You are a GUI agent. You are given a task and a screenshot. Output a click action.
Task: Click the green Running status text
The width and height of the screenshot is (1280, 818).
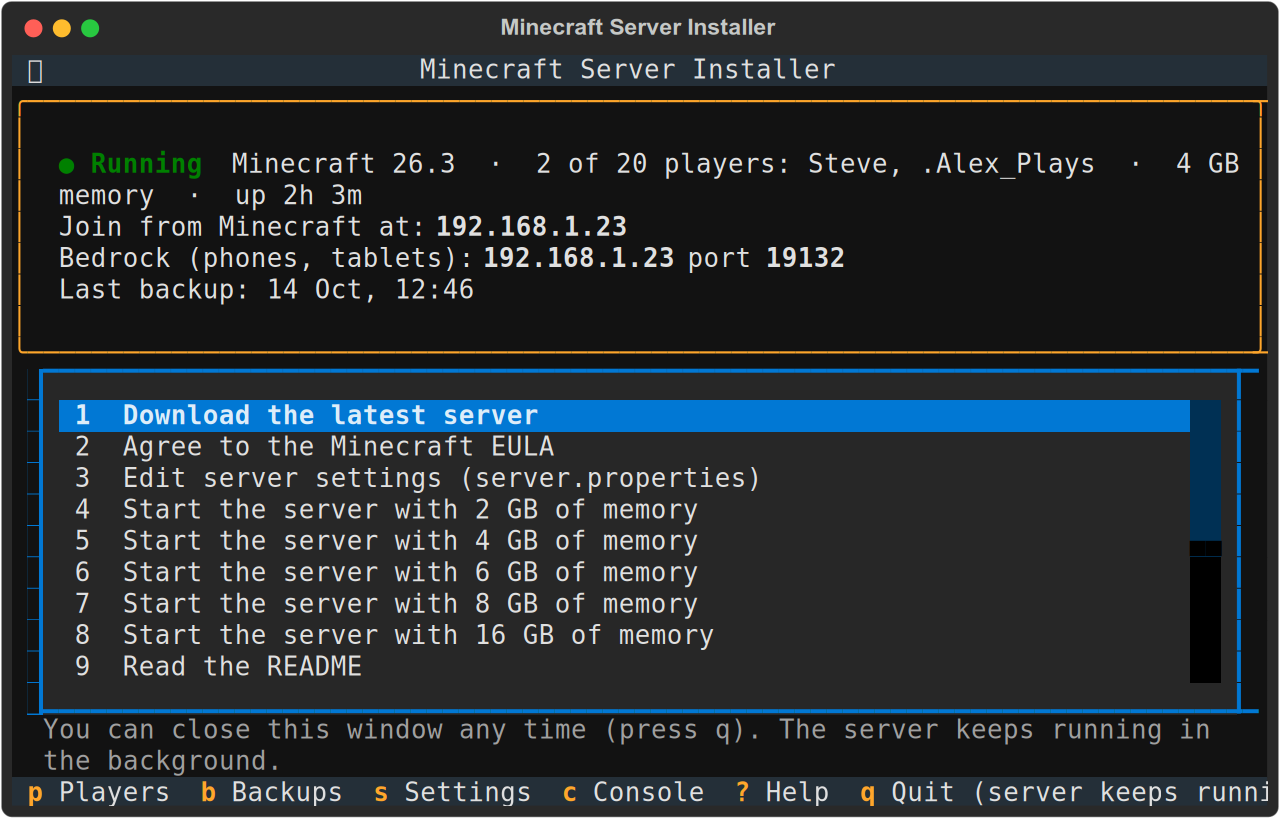point(147,164)
